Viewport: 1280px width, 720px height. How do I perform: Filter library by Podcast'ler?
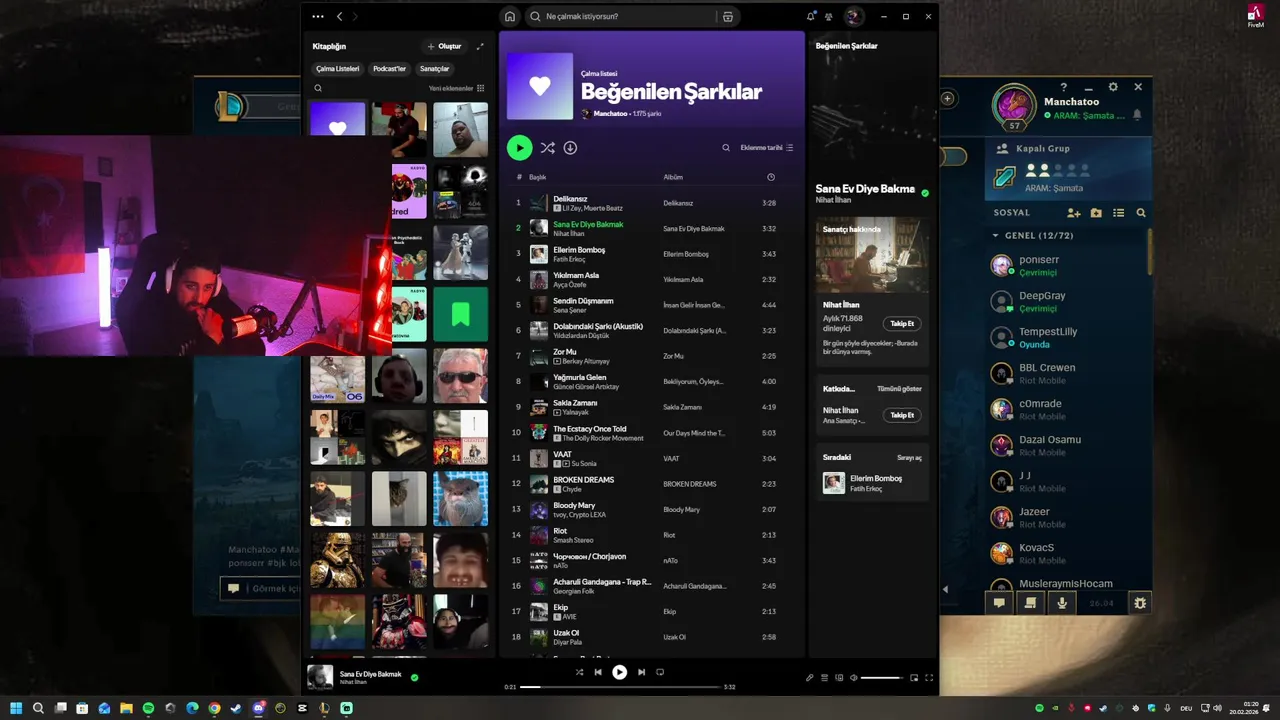(x=389, y=69)
